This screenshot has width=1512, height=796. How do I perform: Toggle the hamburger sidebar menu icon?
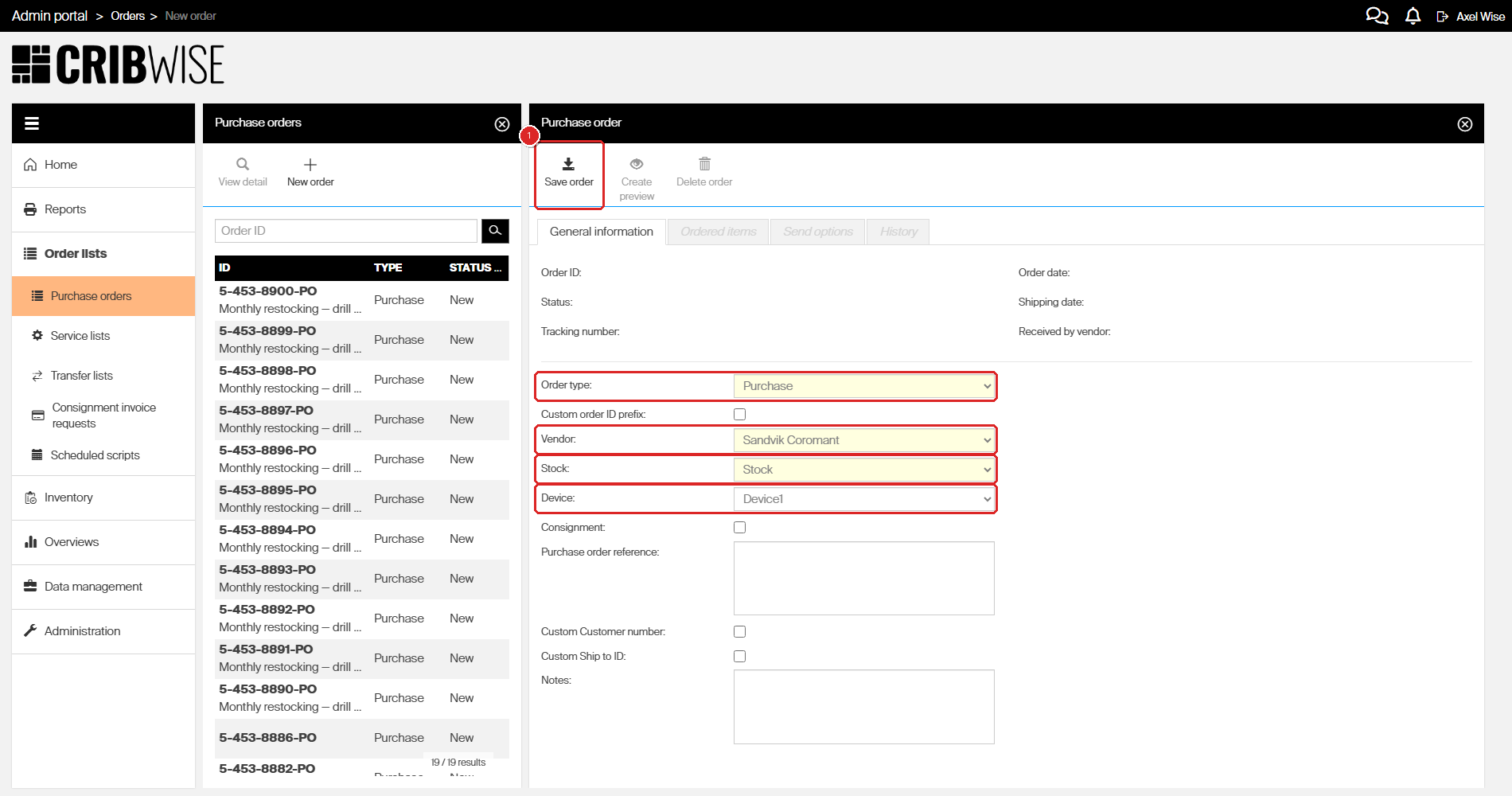pos(32,123)
